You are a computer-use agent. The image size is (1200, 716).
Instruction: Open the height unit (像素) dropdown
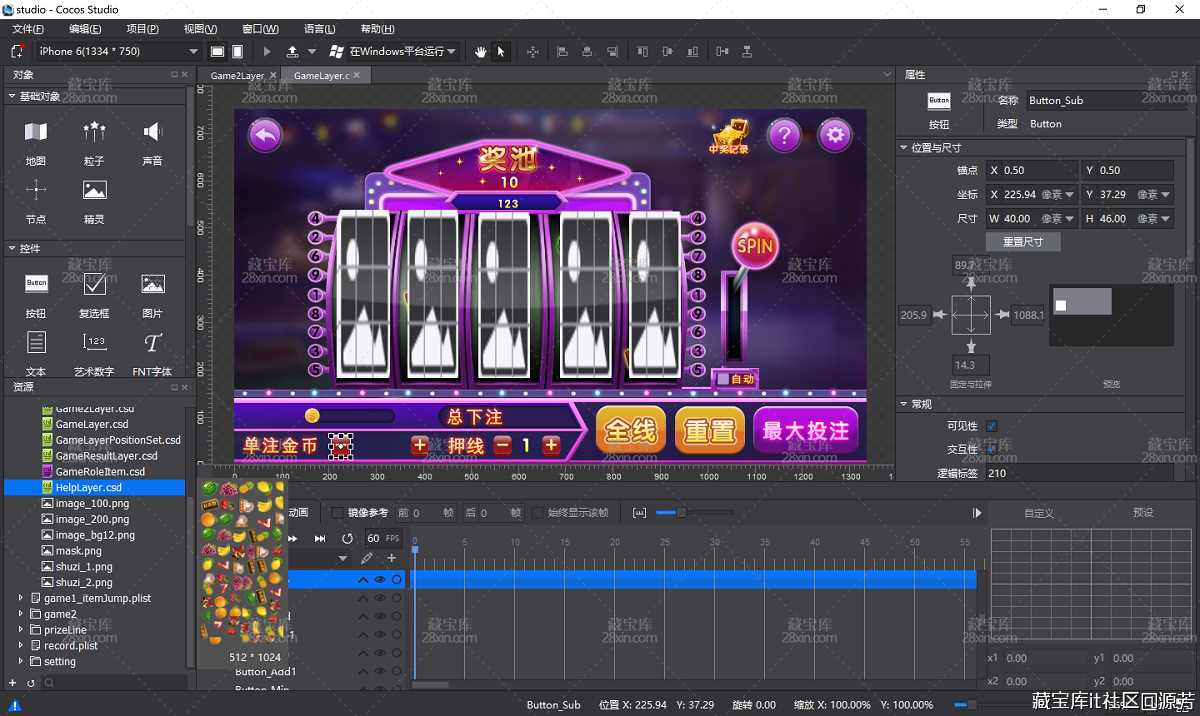tap(1166, 218)
